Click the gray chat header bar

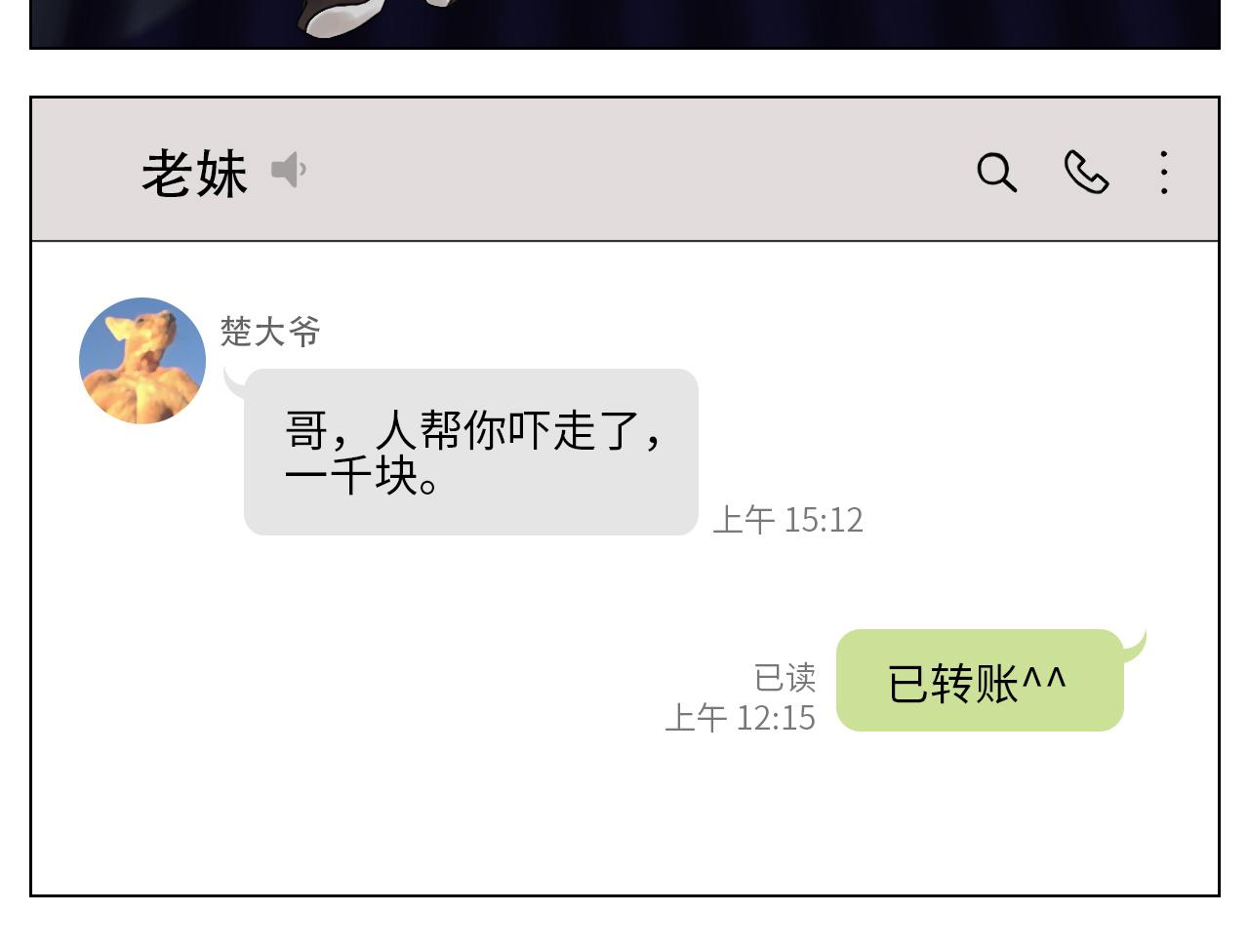tap(624, 170)
